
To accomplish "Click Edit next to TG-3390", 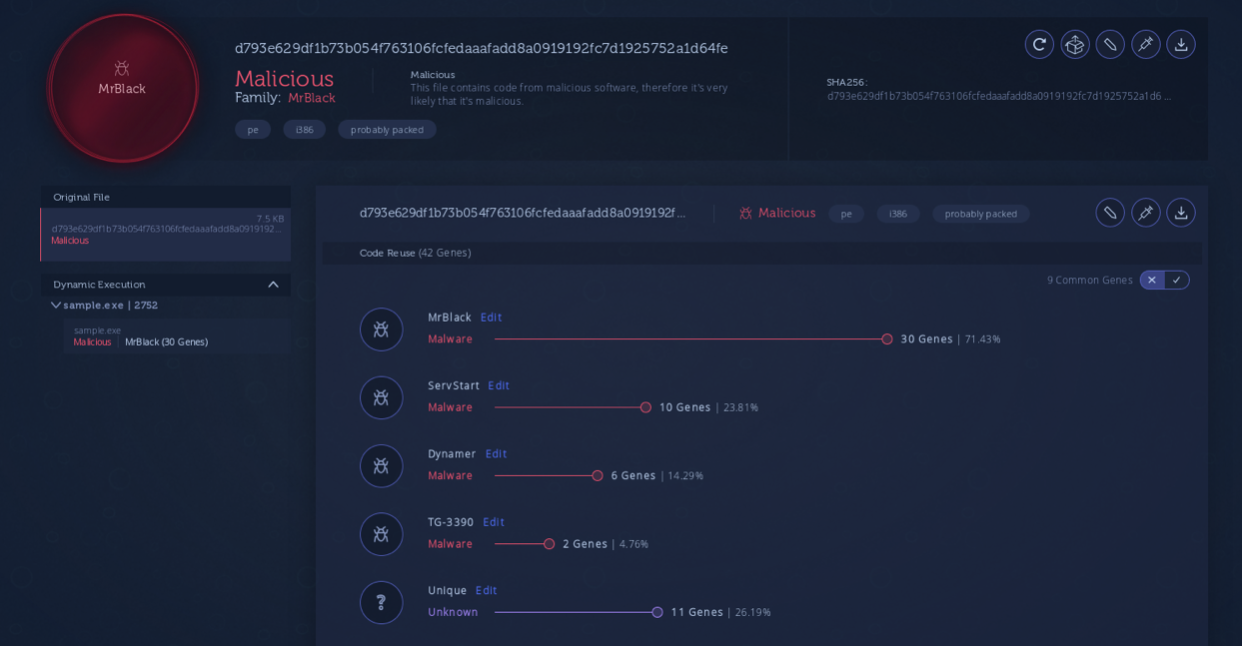I will 494,522.
